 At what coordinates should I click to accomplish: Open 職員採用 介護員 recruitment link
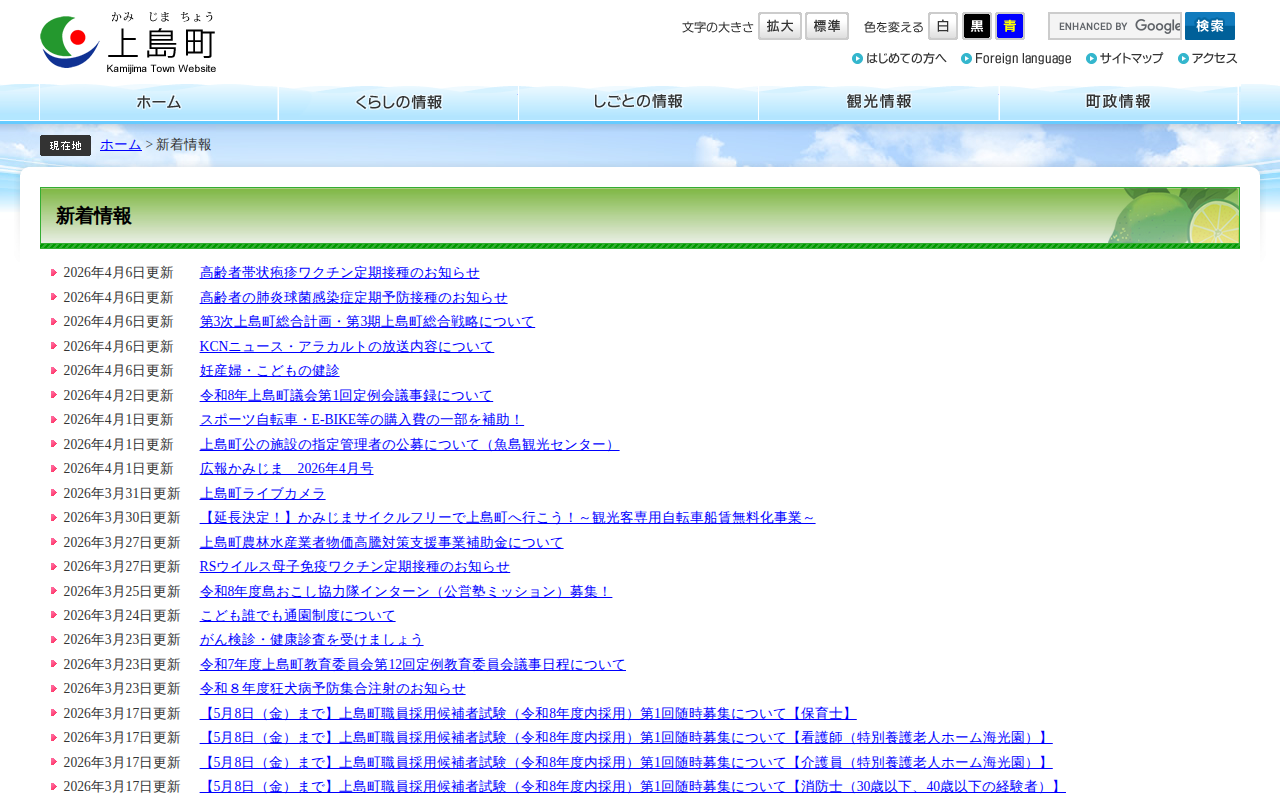tap(626, 763)
